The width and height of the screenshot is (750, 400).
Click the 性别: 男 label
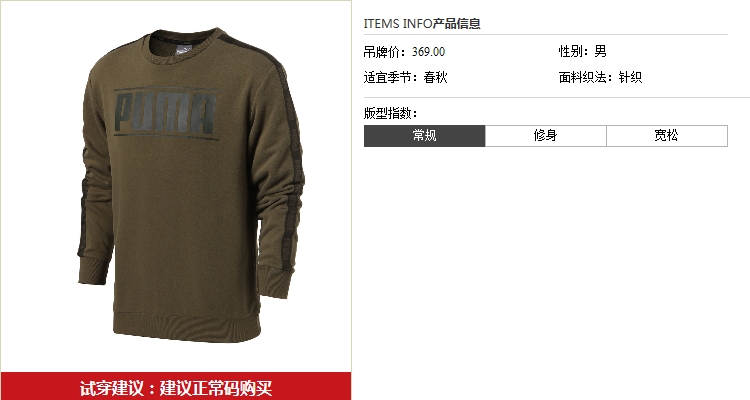point(583,51)
